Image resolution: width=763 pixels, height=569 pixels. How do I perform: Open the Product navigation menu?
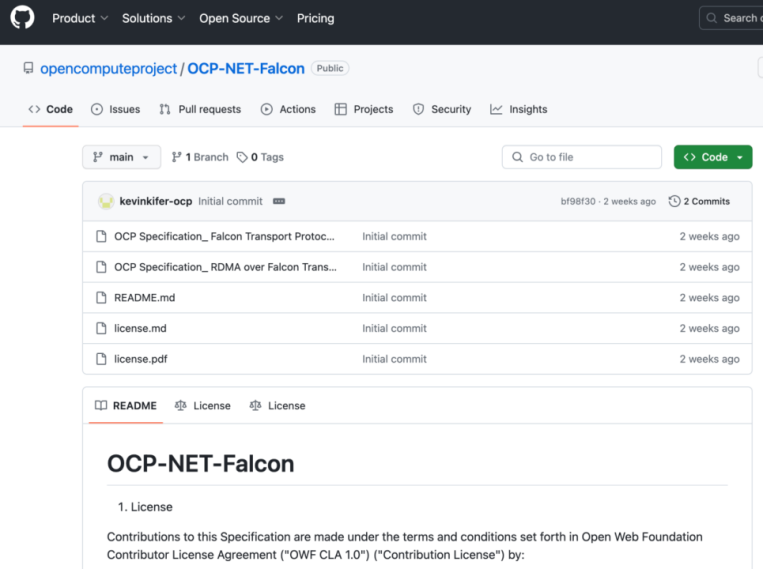tap(80, 18)
